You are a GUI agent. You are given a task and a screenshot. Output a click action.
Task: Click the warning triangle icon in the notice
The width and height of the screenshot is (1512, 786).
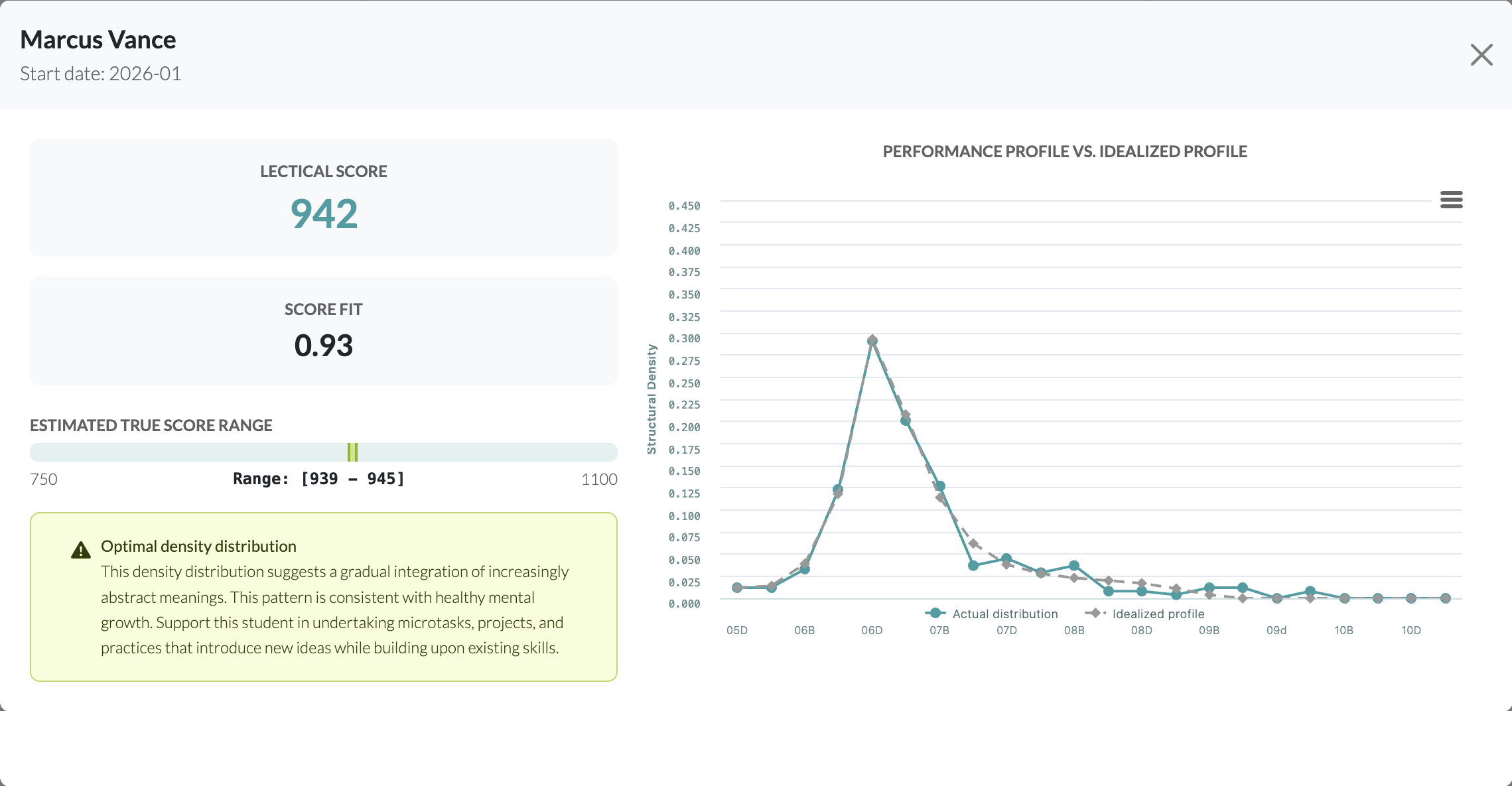click(x=81, y=550)
